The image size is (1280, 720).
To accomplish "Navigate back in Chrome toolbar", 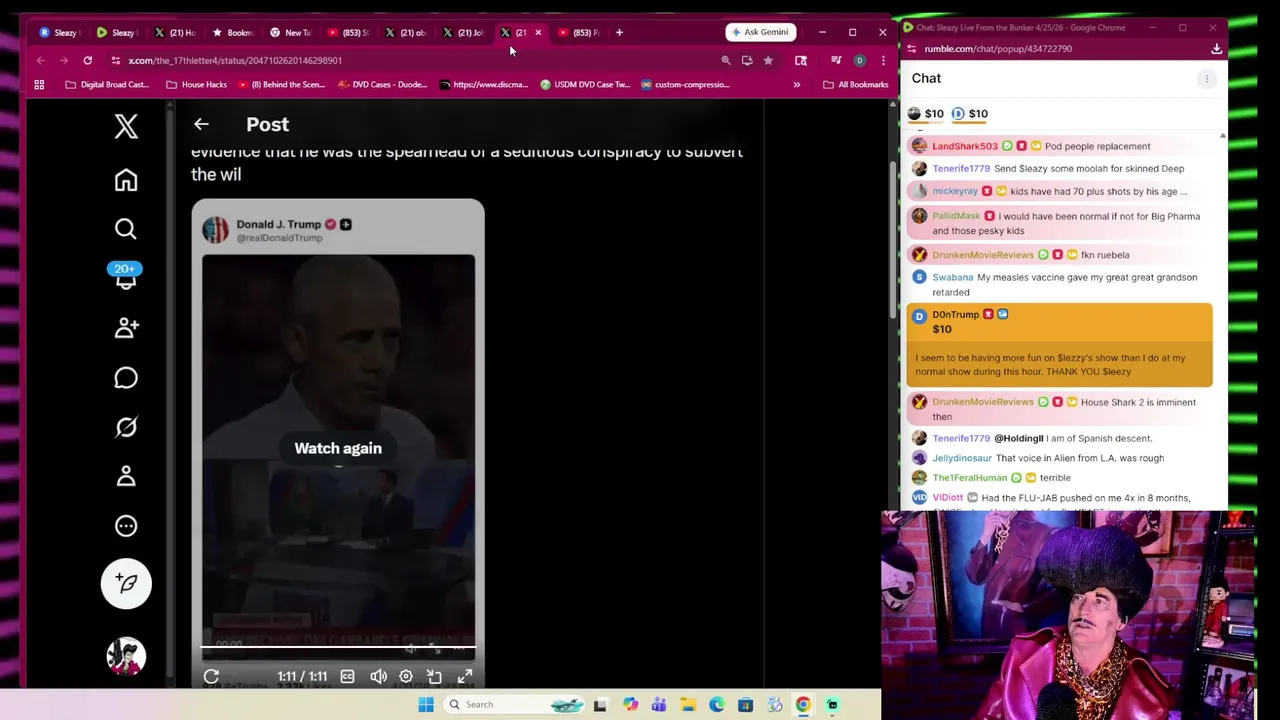I will (x=41, y=60).
